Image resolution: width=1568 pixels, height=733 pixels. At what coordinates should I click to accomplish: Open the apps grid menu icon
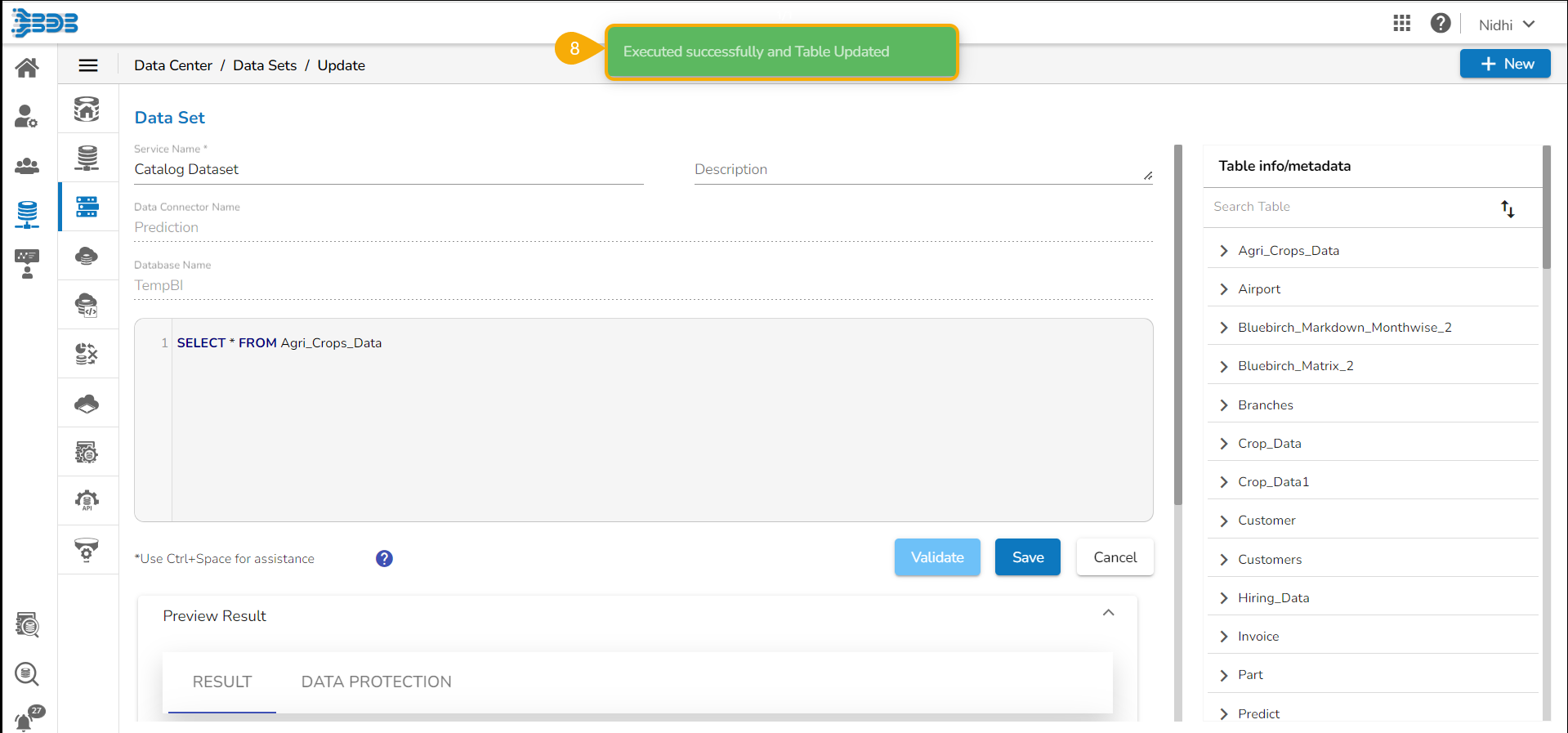tap(1401, 24)
